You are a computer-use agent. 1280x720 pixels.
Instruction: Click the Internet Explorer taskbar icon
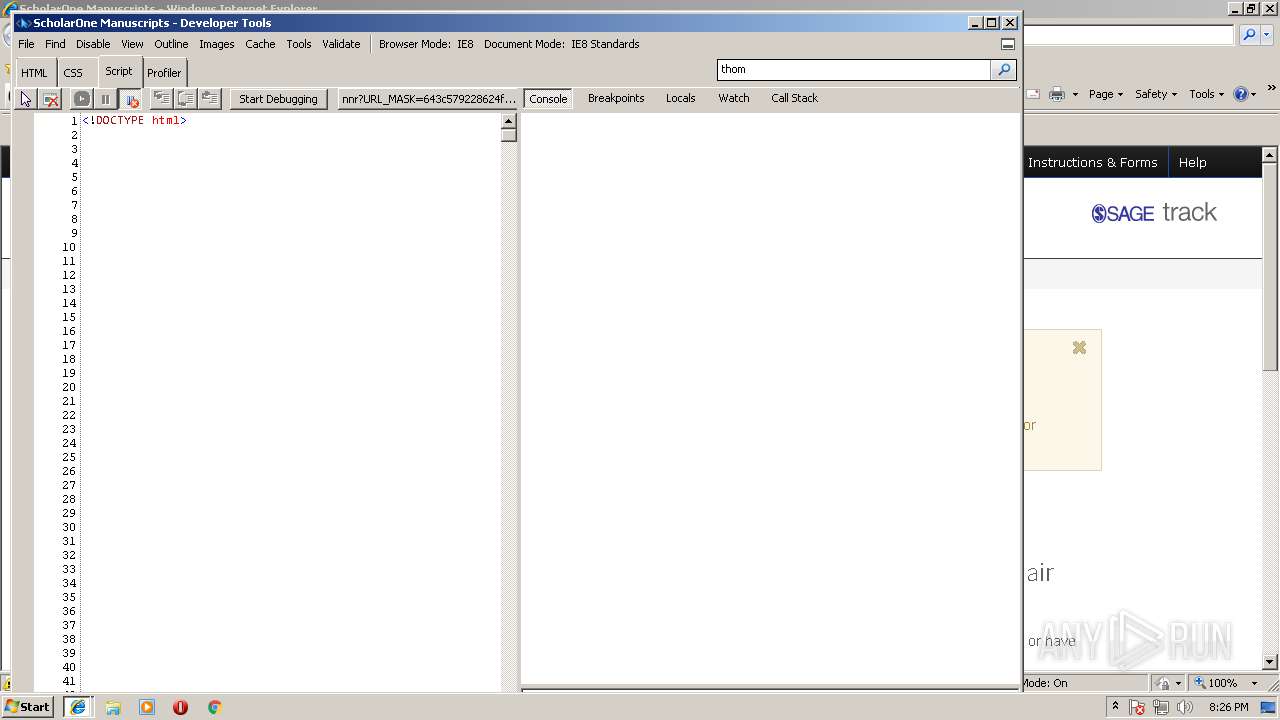click(78, 707)
